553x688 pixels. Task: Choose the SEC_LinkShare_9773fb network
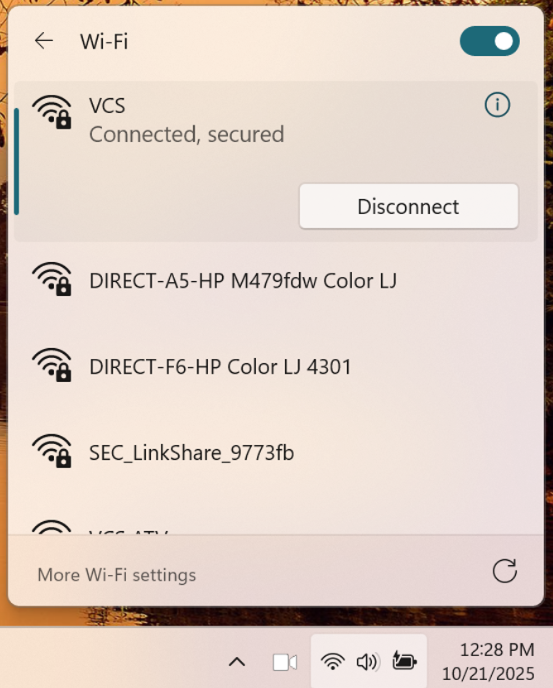(276, 453)
